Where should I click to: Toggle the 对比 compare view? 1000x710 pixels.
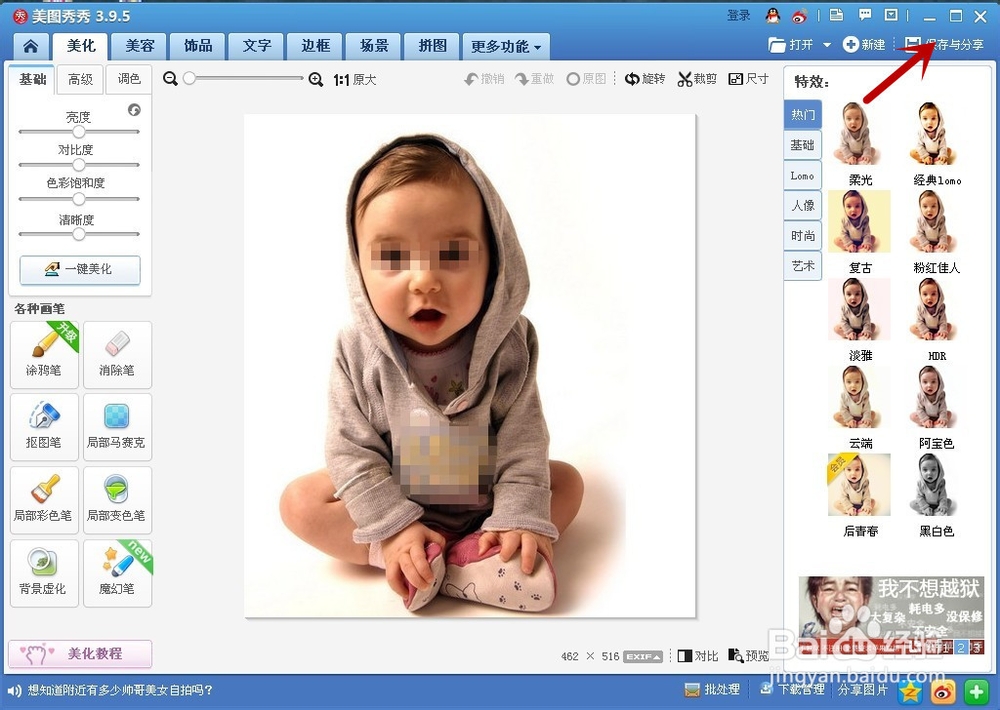click(x=698, y=656)
